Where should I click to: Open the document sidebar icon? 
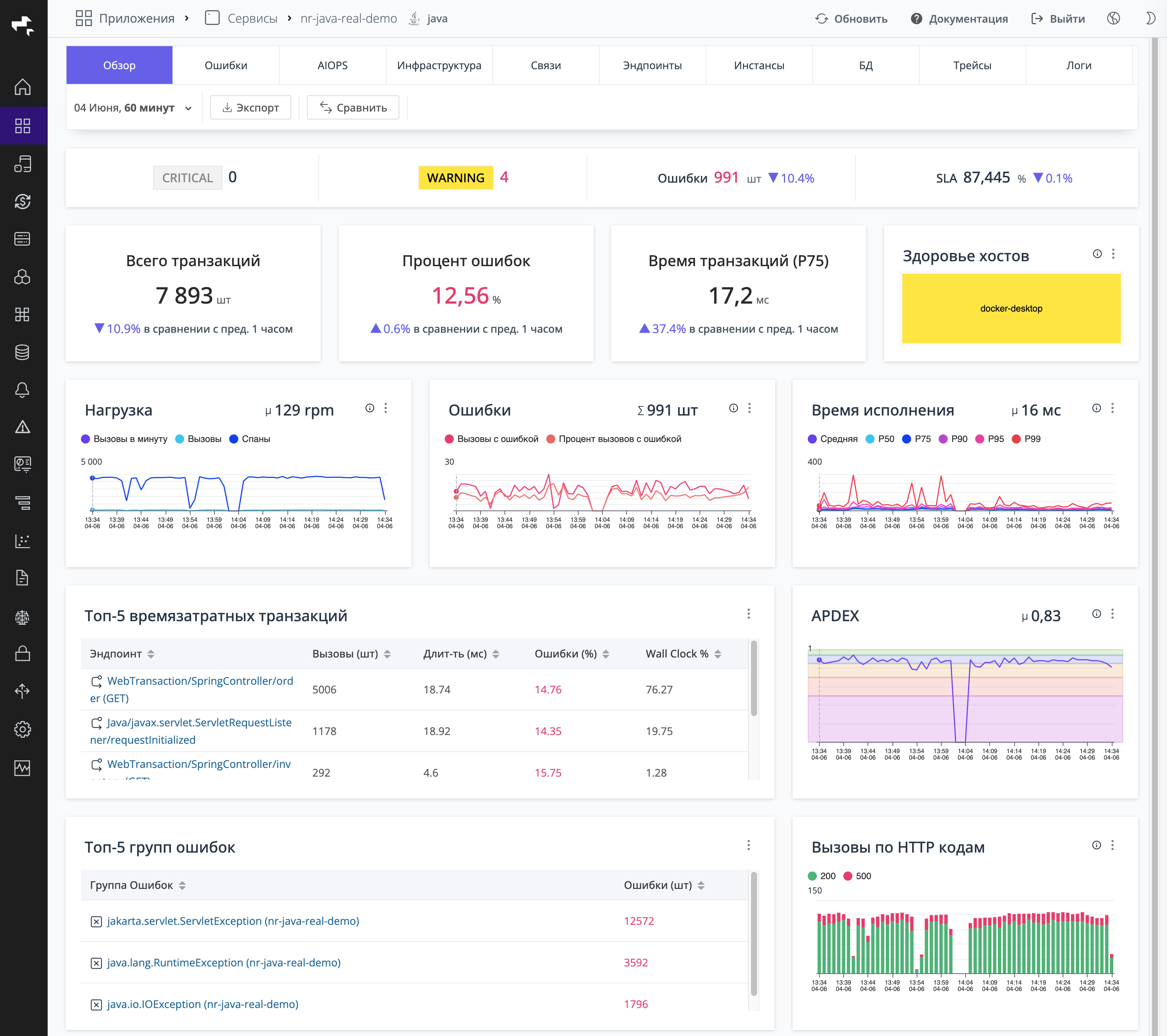pyautogui.click(x=22, y=578)
